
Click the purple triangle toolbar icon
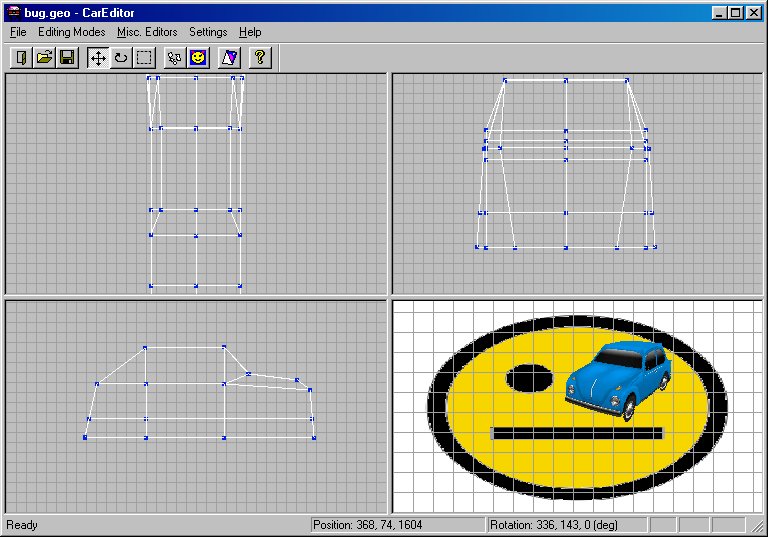(229, 58)
